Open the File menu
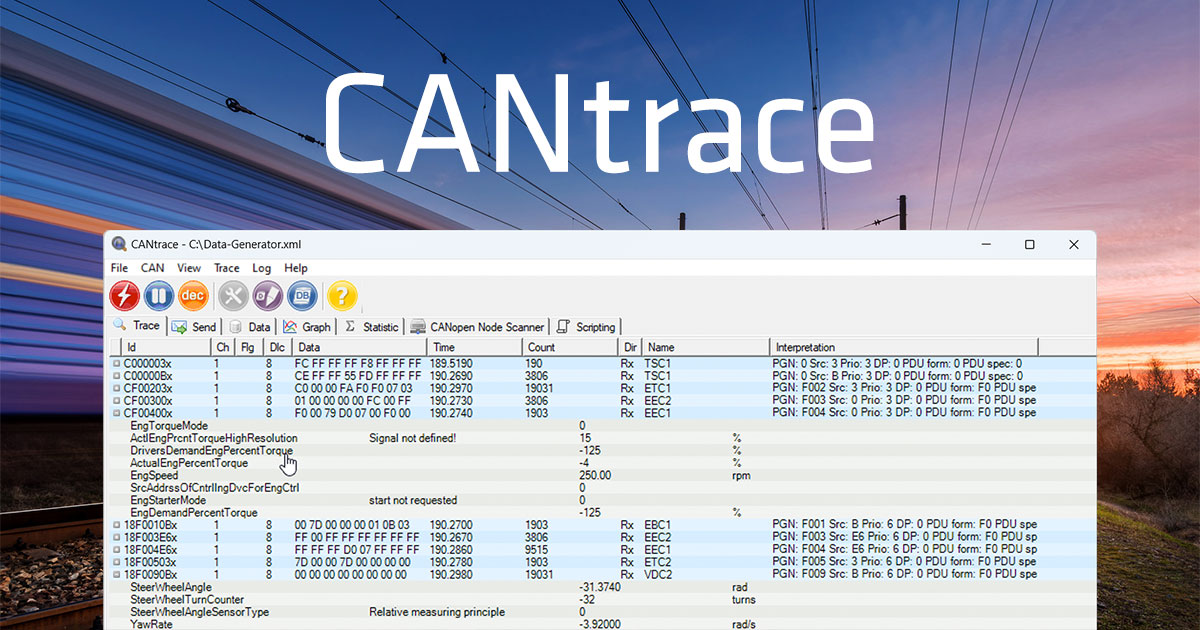The width and height of the screenshot is (1200, 630). tap(119, 268)
